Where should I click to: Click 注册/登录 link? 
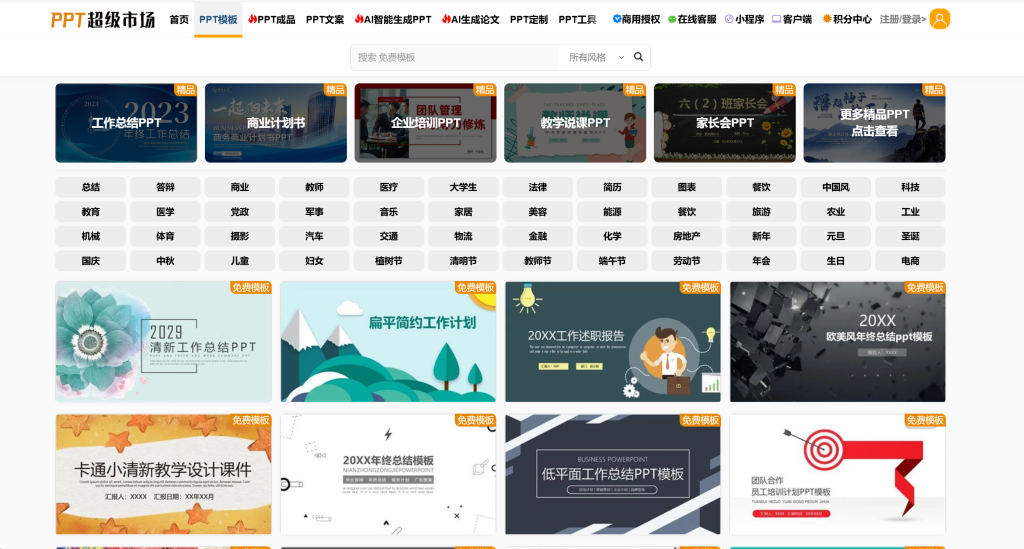[903, 20]
